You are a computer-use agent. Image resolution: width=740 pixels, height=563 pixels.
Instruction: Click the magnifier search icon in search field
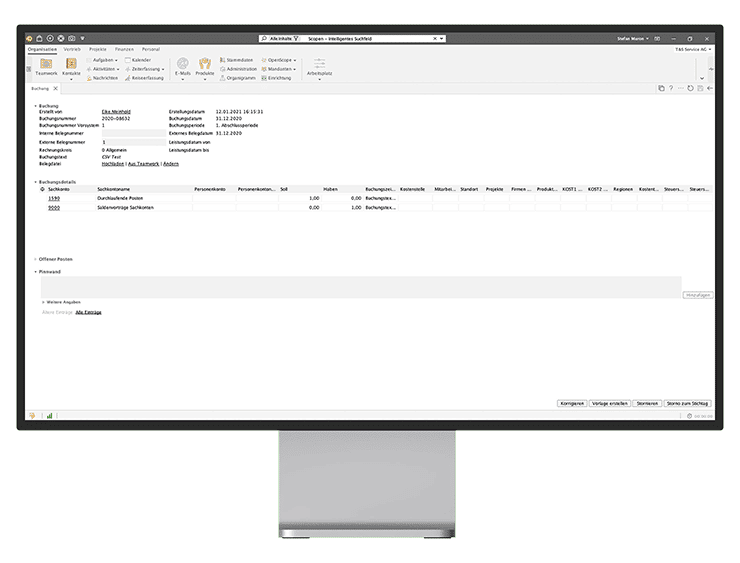[x=264, y=38]
